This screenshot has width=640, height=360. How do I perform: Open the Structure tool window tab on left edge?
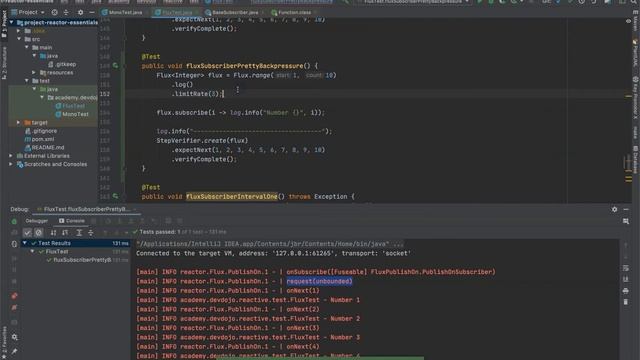tap(4, 63)
